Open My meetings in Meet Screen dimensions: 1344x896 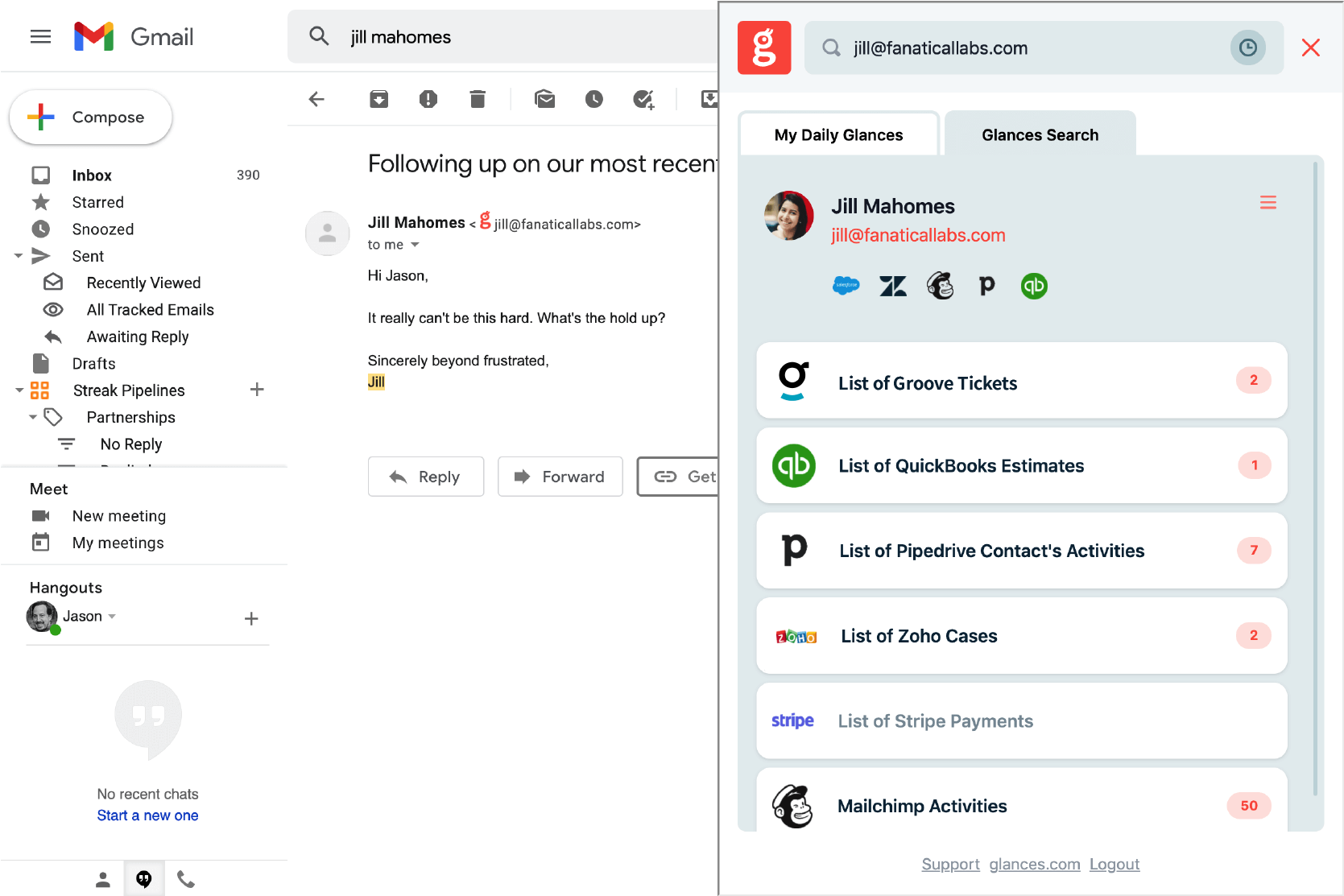tap(118, 543)
